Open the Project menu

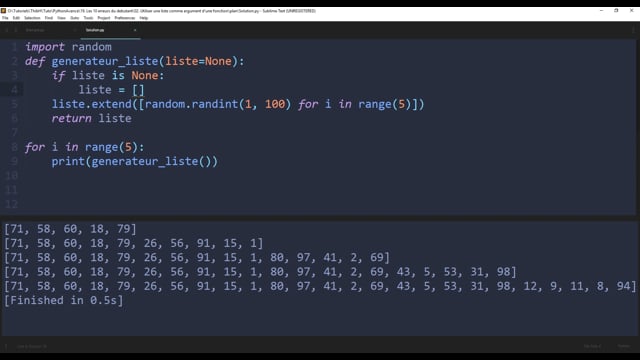pyautogui.click(x=104, y=18)
